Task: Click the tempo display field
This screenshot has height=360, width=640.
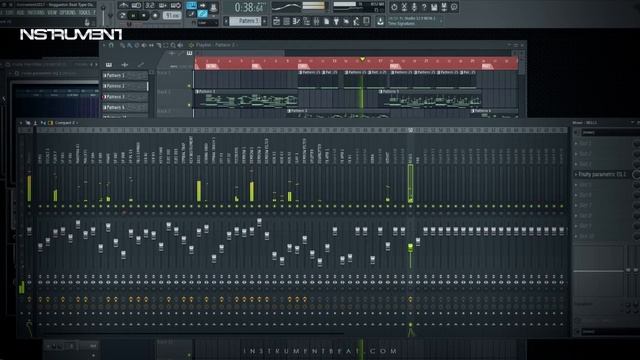Action: pyautogui.click(x=172, y=16)
